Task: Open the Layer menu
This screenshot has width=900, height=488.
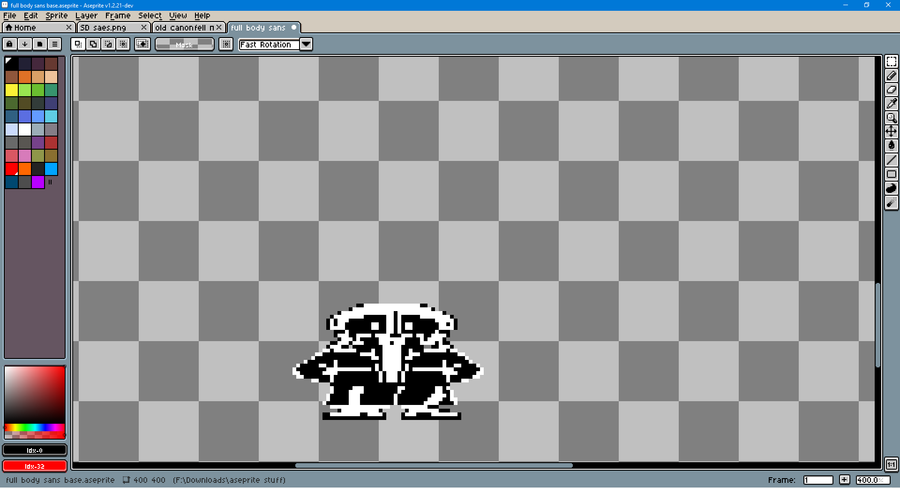Action: click(x=86, y=16)
